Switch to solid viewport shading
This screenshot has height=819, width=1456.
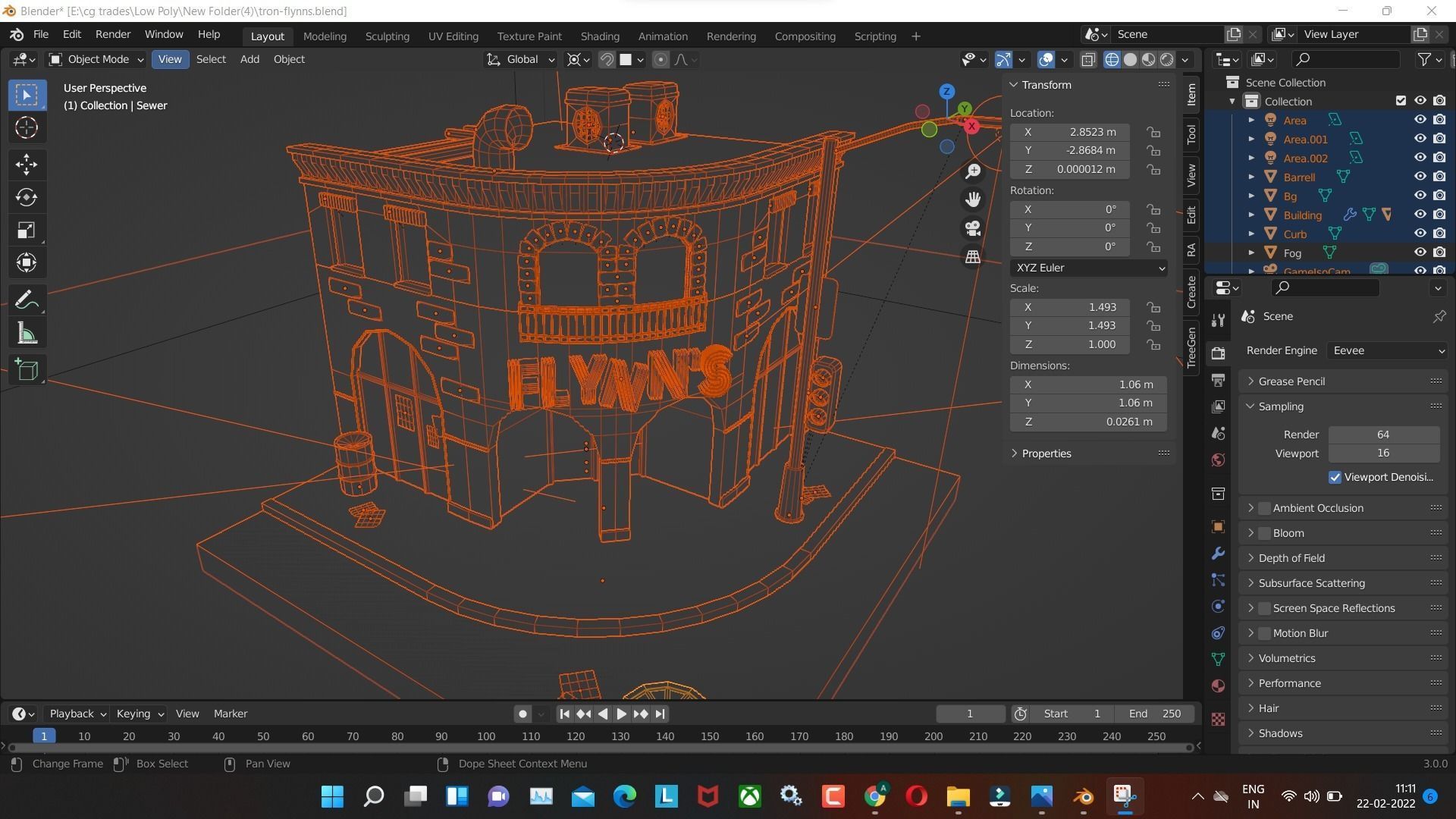click(1130, 59)
